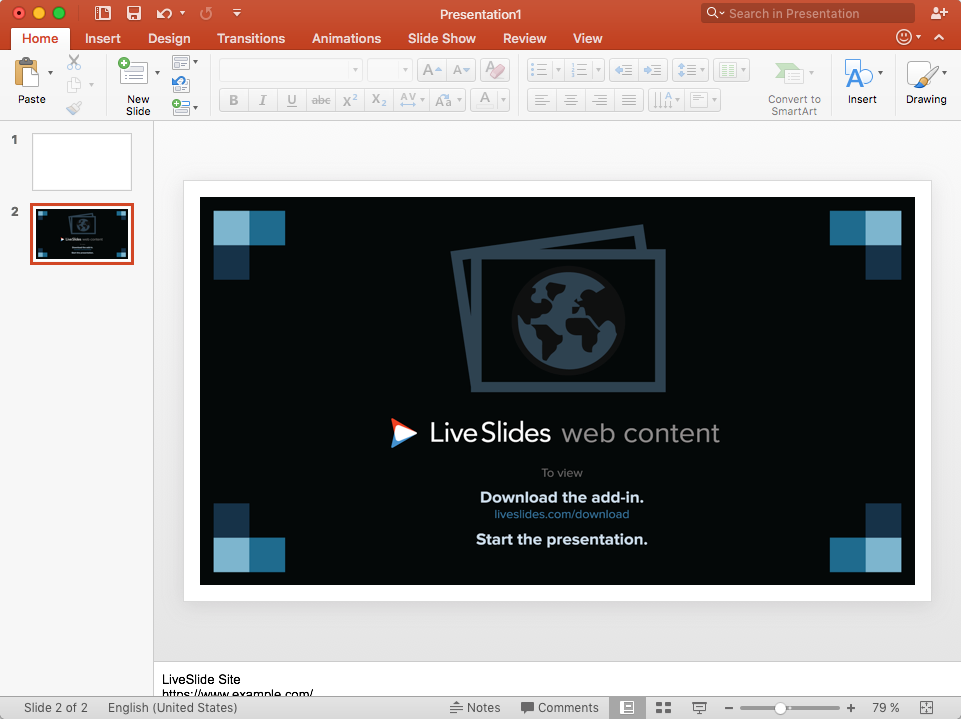Image resolution: width=961 pixels, height=719 pixels.
Task: Align text left
Action: click(x=541, y=100)
